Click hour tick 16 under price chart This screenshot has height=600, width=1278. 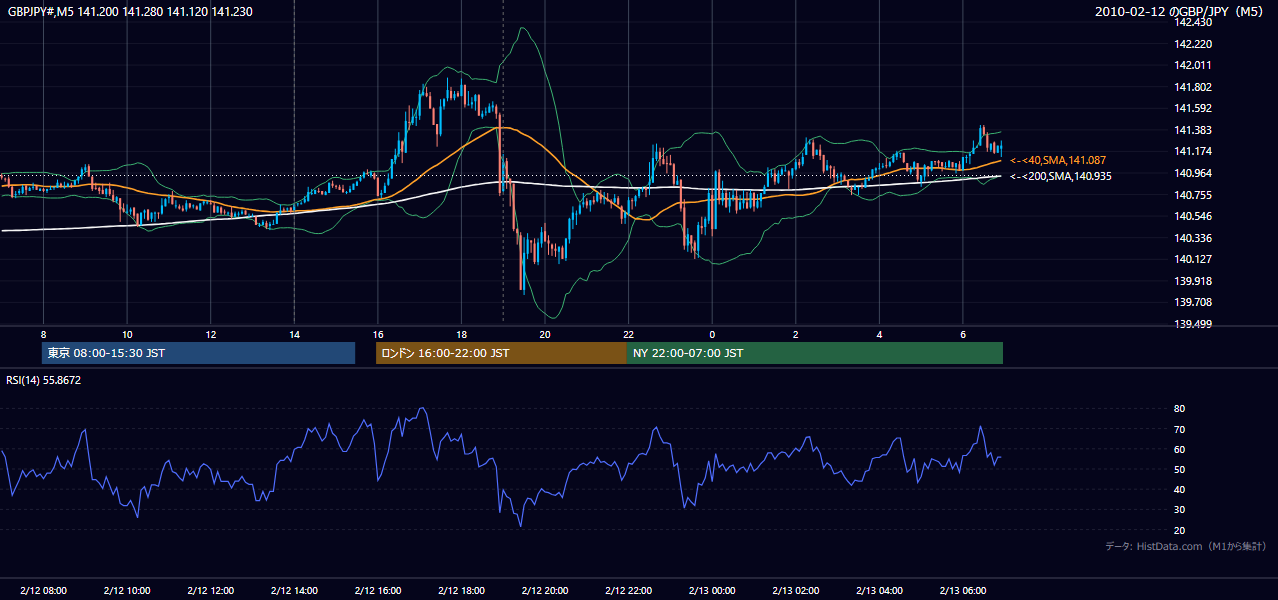377,334
